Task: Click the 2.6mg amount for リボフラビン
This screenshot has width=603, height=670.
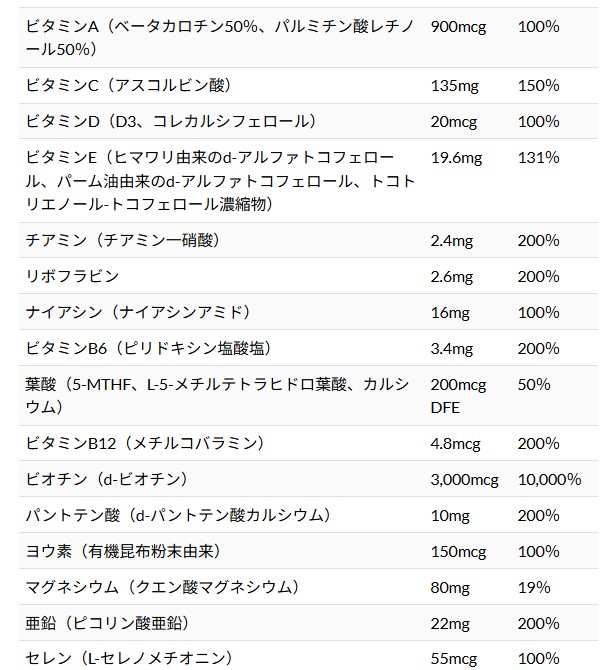Action: (x=452, y=277)
